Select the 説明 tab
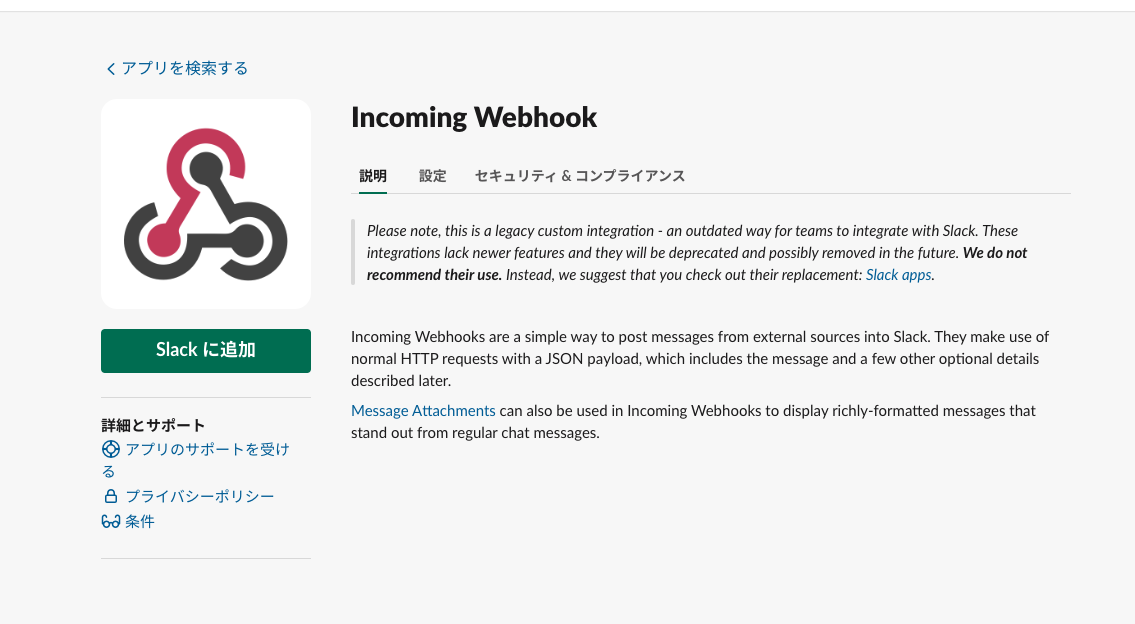Image resolution: width=1135 pixels, height=624 pixels. [x=373, y=176]
